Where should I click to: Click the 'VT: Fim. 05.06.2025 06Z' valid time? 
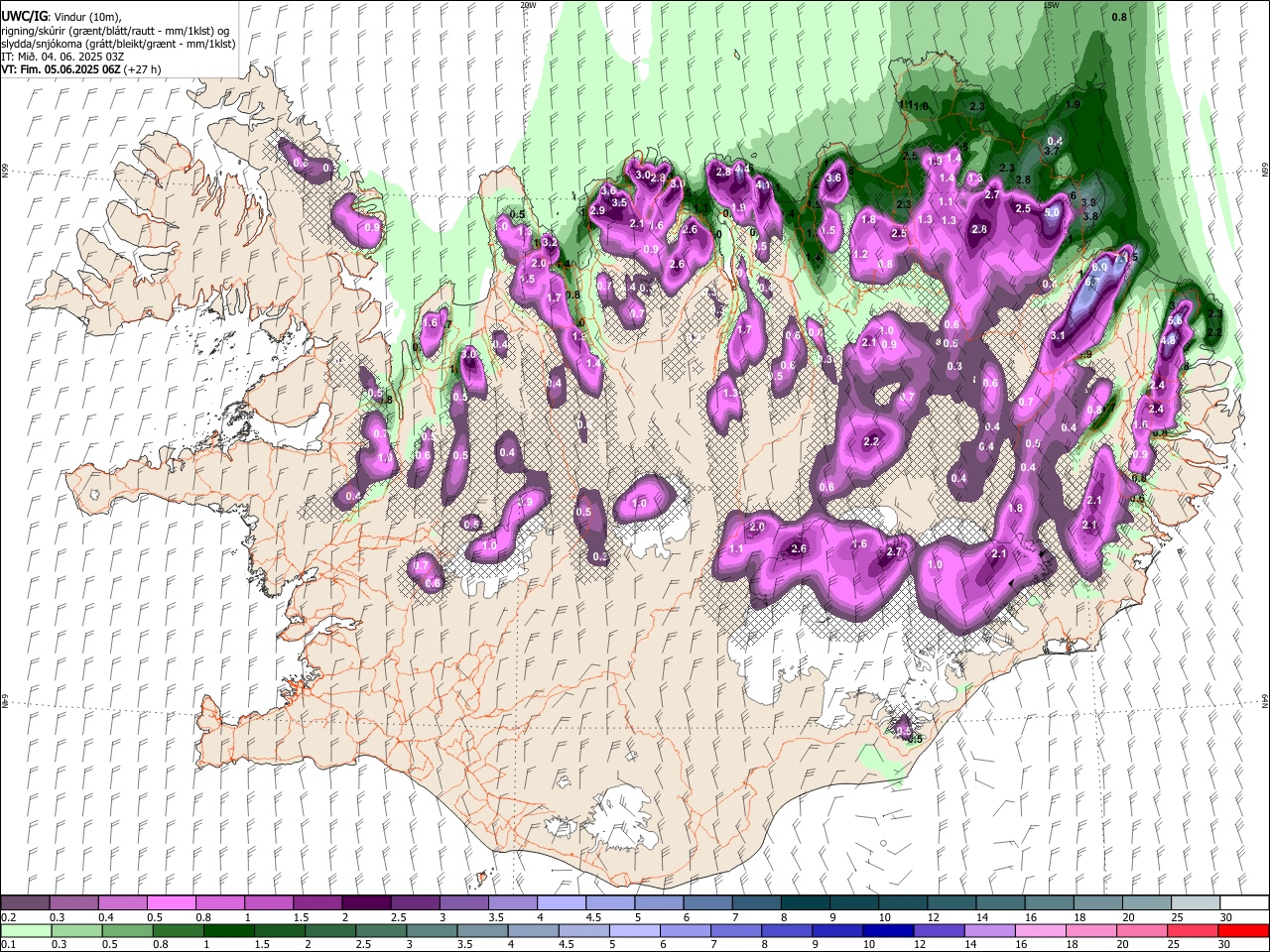(x=60, y=69)
